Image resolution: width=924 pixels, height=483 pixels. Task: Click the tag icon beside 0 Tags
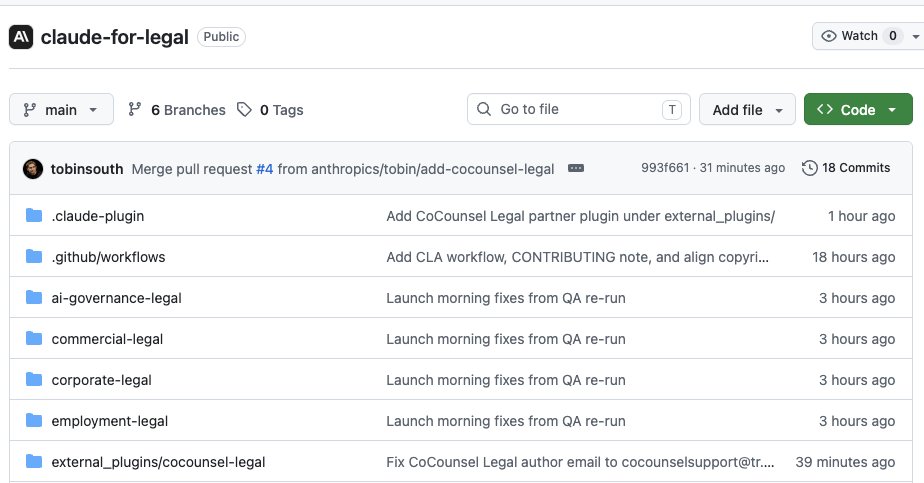[245, 110]
